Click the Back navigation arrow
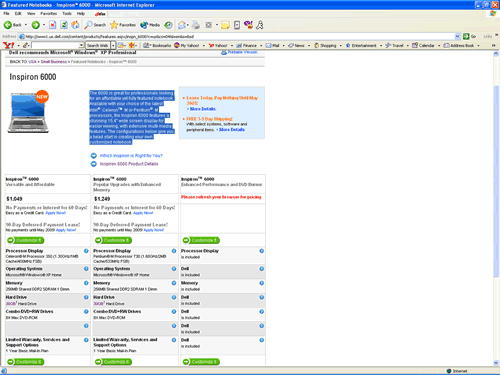The image size is (500, 375). click(8, 25)
